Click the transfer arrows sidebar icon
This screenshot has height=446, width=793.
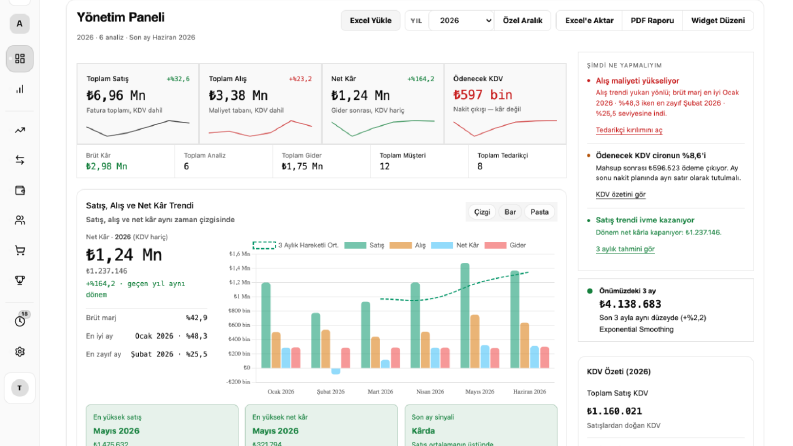tap(20, 160)
